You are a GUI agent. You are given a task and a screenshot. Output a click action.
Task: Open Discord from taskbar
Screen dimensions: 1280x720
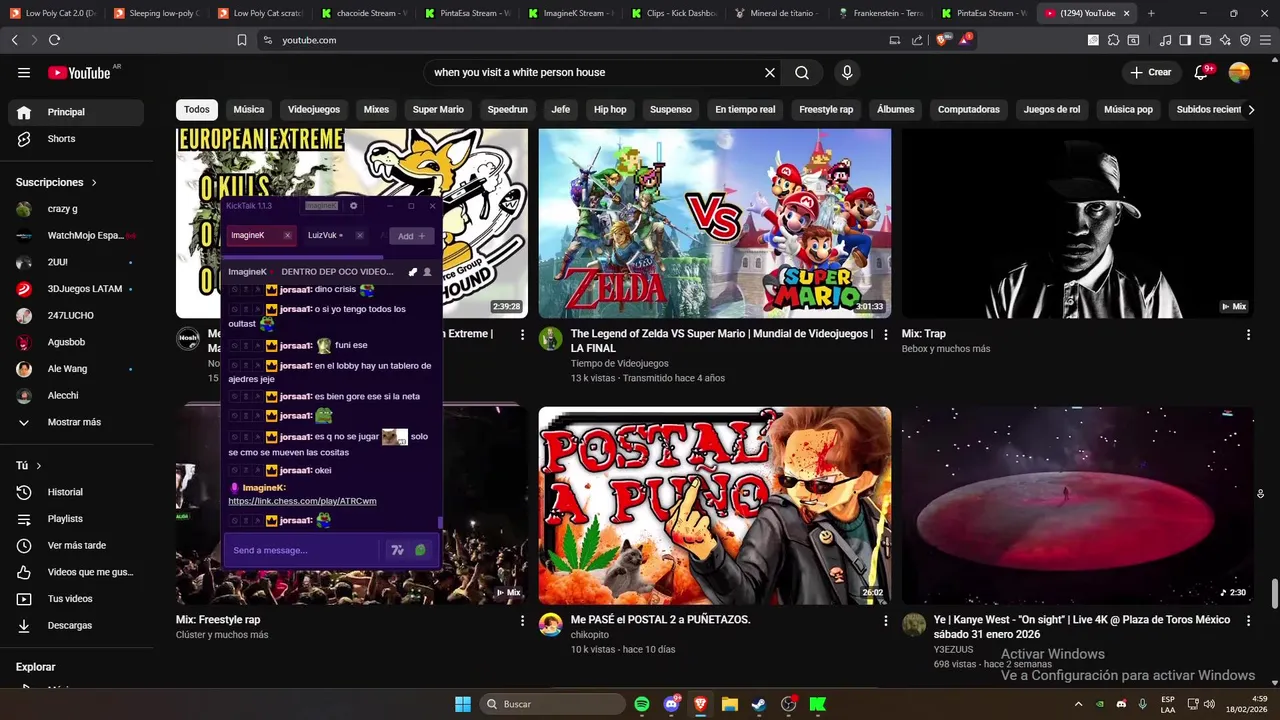coord(671,704)
